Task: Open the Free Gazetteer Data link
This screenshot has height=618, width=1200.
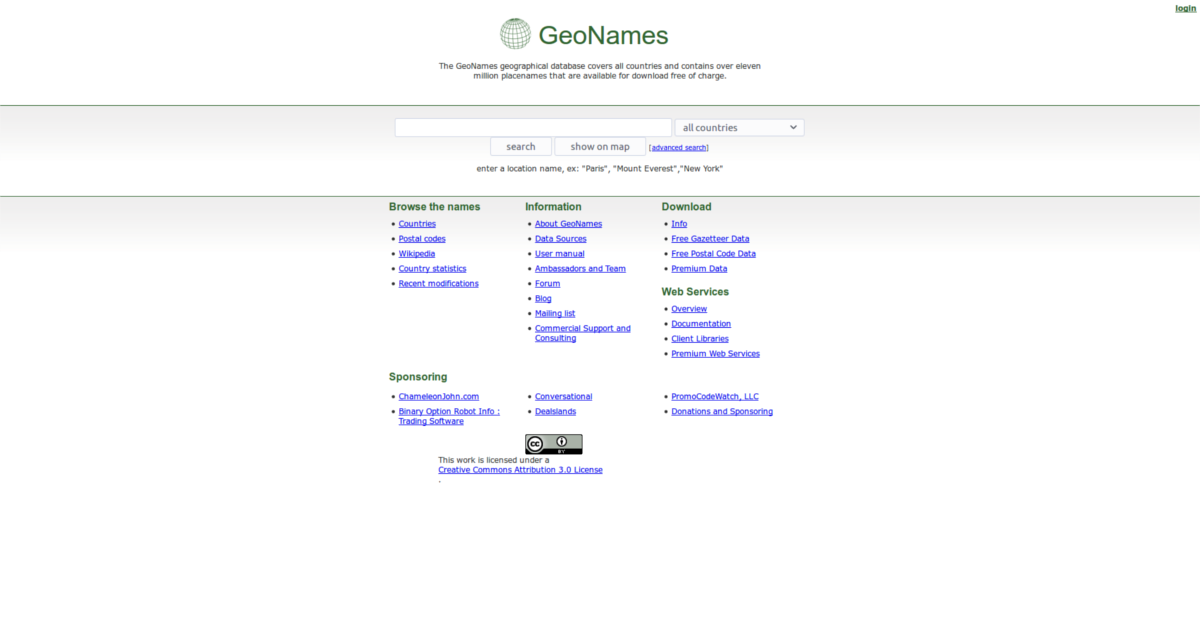Action: [x=710, y=239]
